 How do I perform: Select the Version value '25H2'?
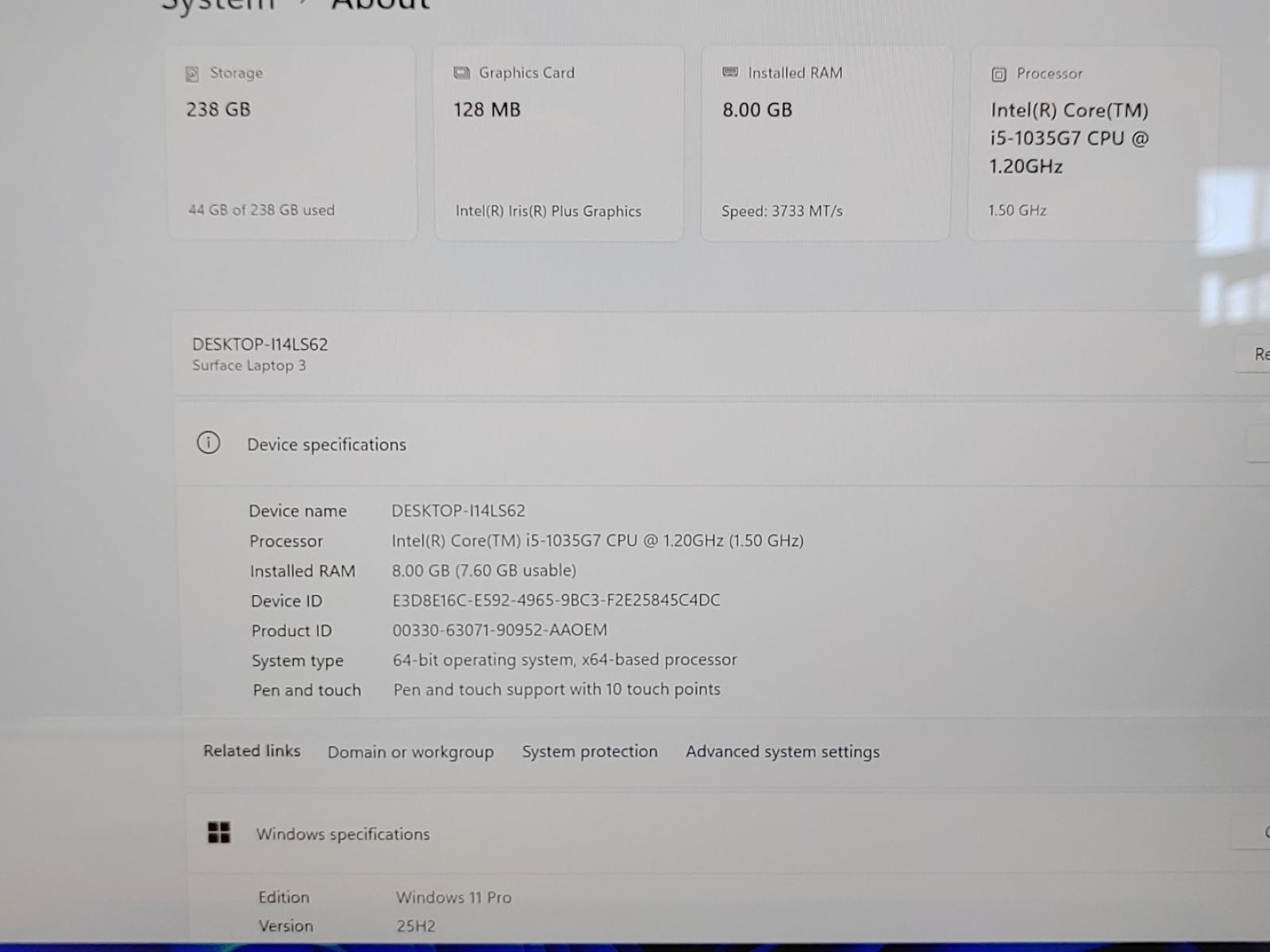[x=416, y=926]
